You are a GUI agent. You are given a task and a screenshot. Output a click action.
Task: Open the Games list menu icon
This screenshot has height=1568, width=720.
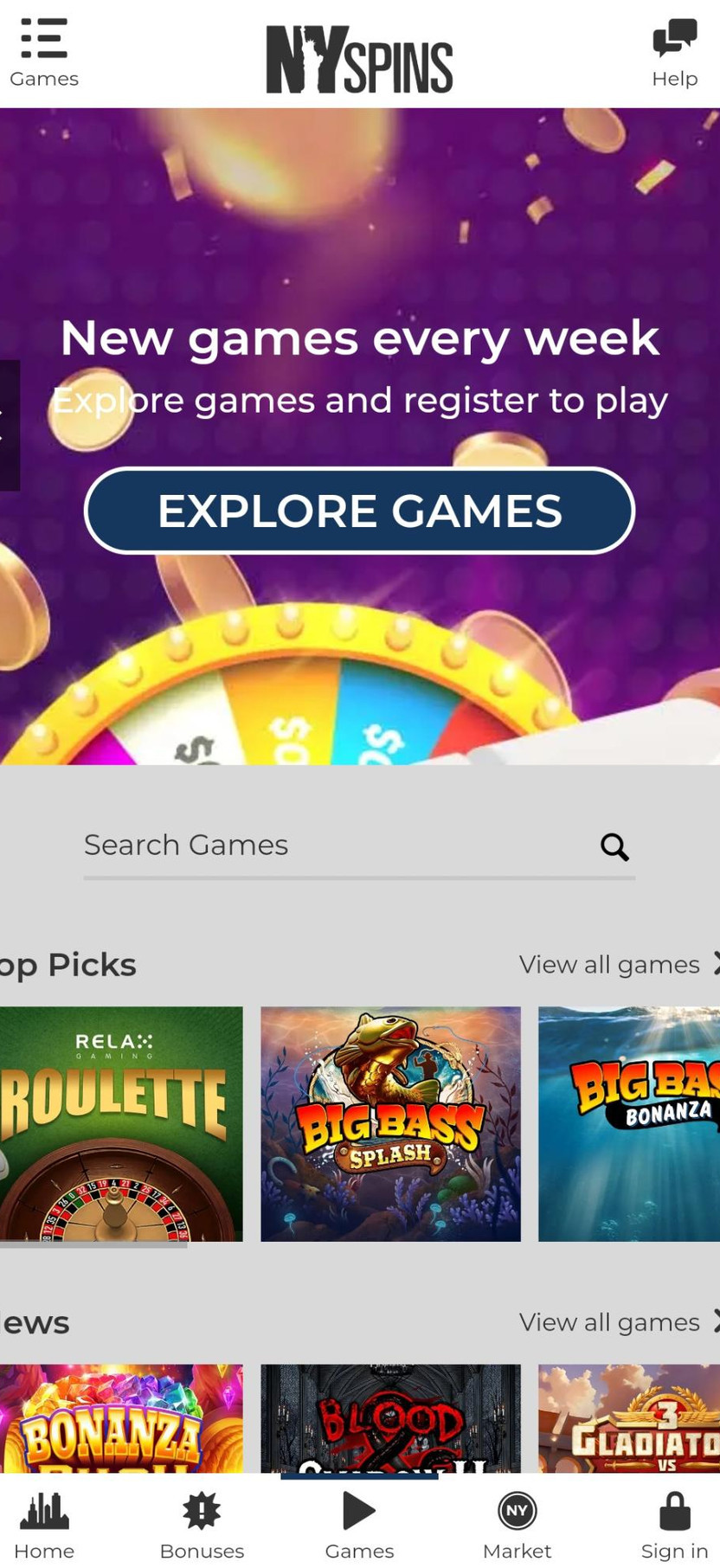click(x=44, y=38)
